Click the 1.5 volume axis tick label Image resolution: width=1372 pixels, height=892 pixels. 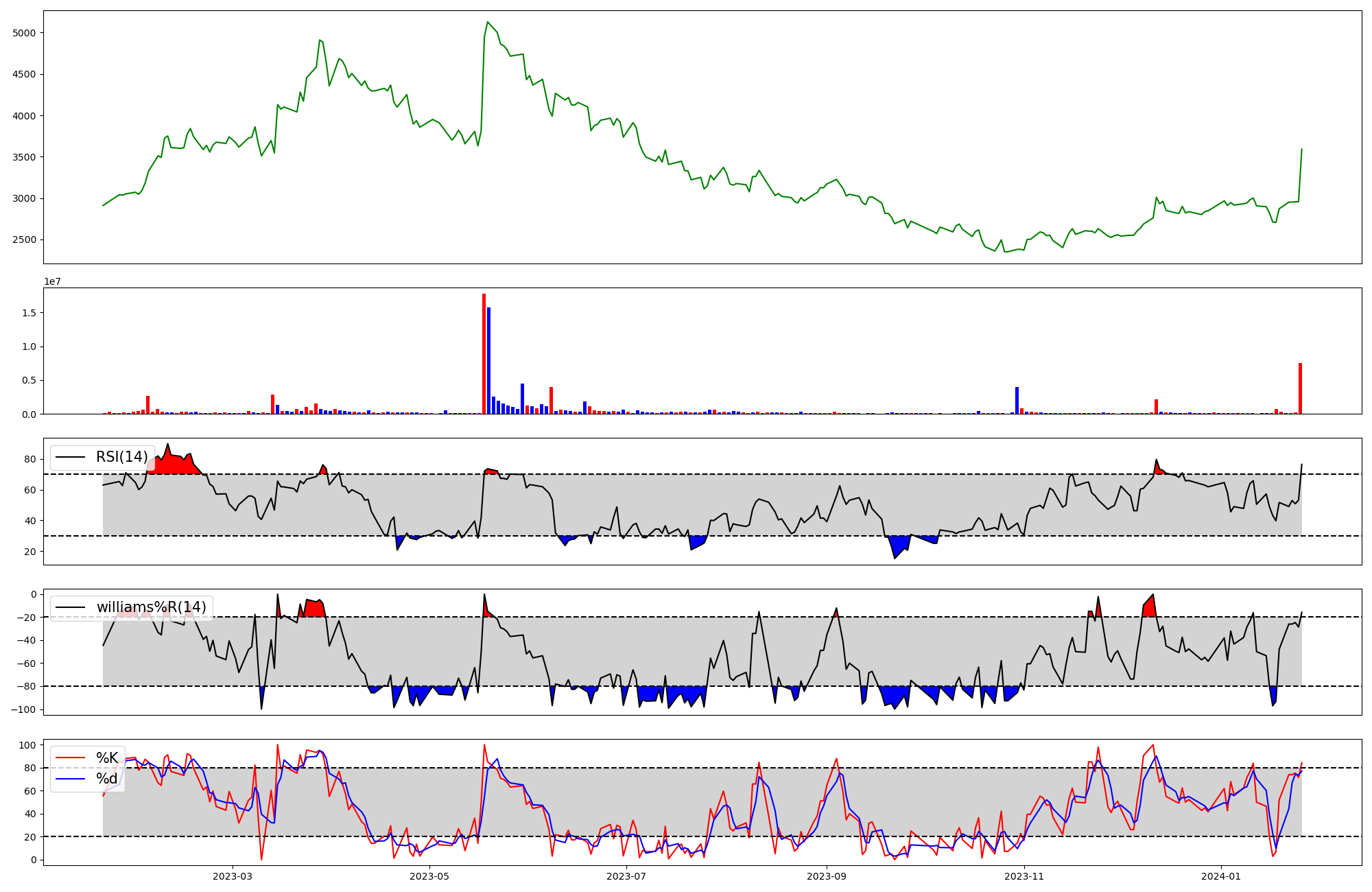29,313
